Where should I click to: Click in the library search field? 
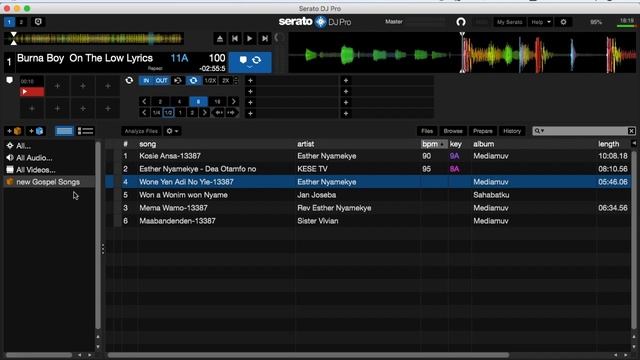pyautogui.click(x=584, y=131)
